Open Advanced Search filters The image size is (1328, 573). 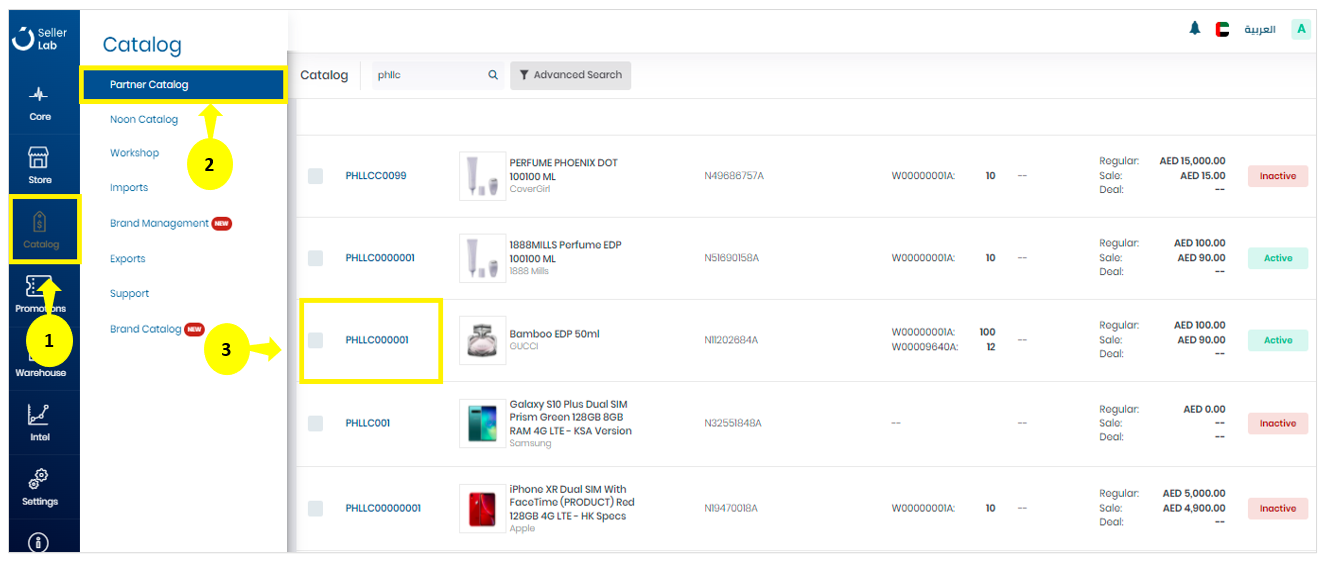click(570, 75)
